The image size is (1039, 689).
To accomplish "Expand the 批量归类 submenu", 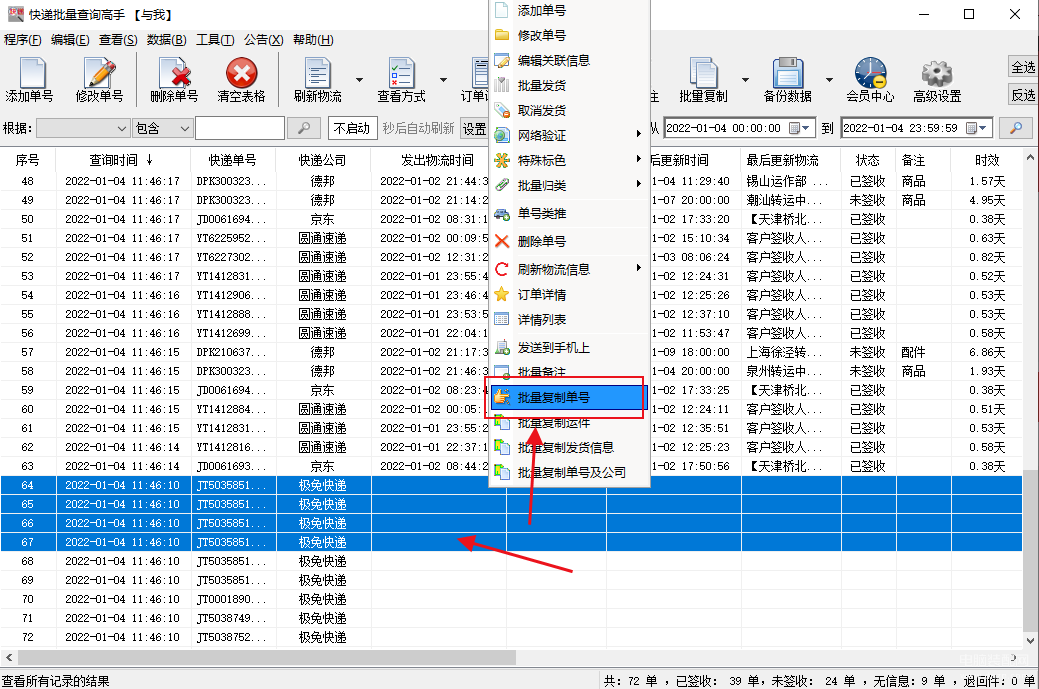I will (570, 186).
